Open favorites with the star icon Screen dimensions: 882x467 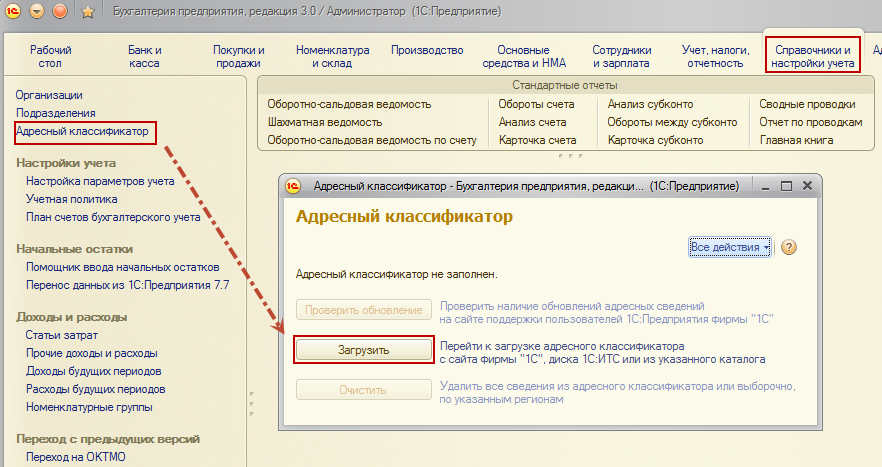click(88, 12)
